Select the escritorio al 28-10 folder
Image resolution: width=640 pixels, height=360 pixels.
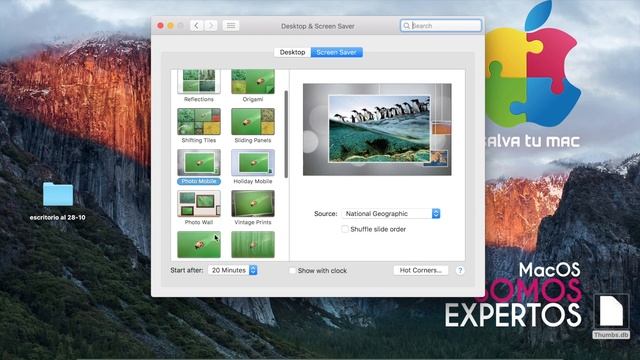58,194
